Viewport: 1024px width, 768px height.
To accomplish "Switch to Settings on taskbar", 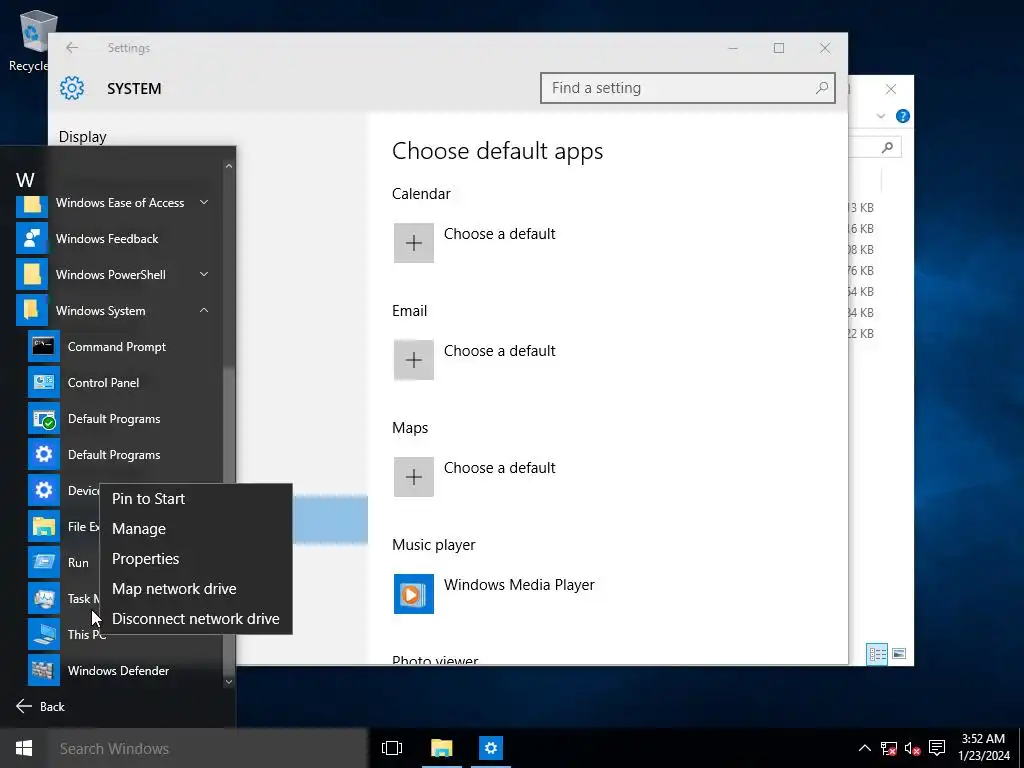I will point(491,748).
